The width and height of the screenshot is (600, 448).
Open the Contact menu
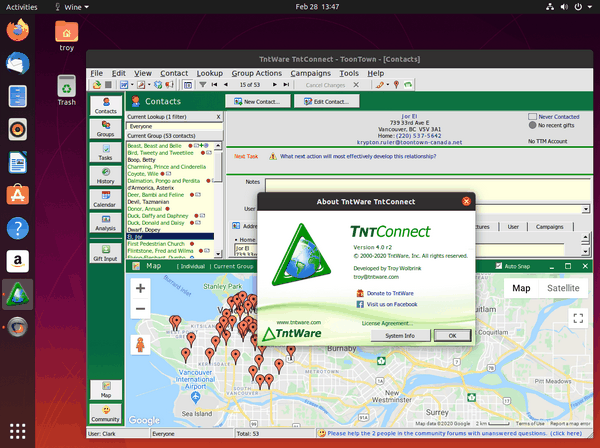[174, 73]
